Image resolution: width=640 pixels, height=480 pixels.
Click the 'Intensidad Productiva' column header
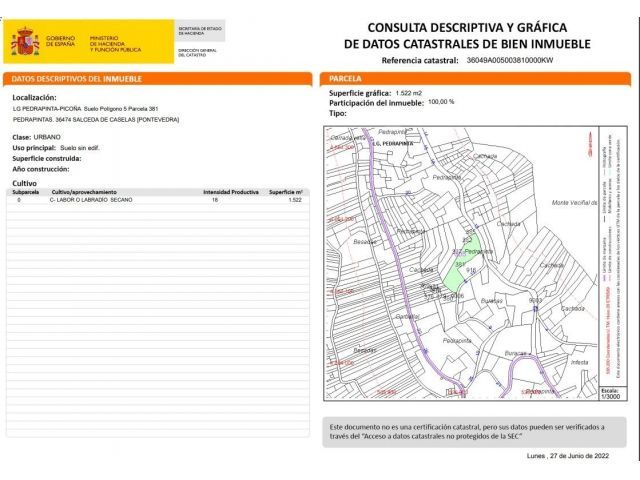point(231,192)
